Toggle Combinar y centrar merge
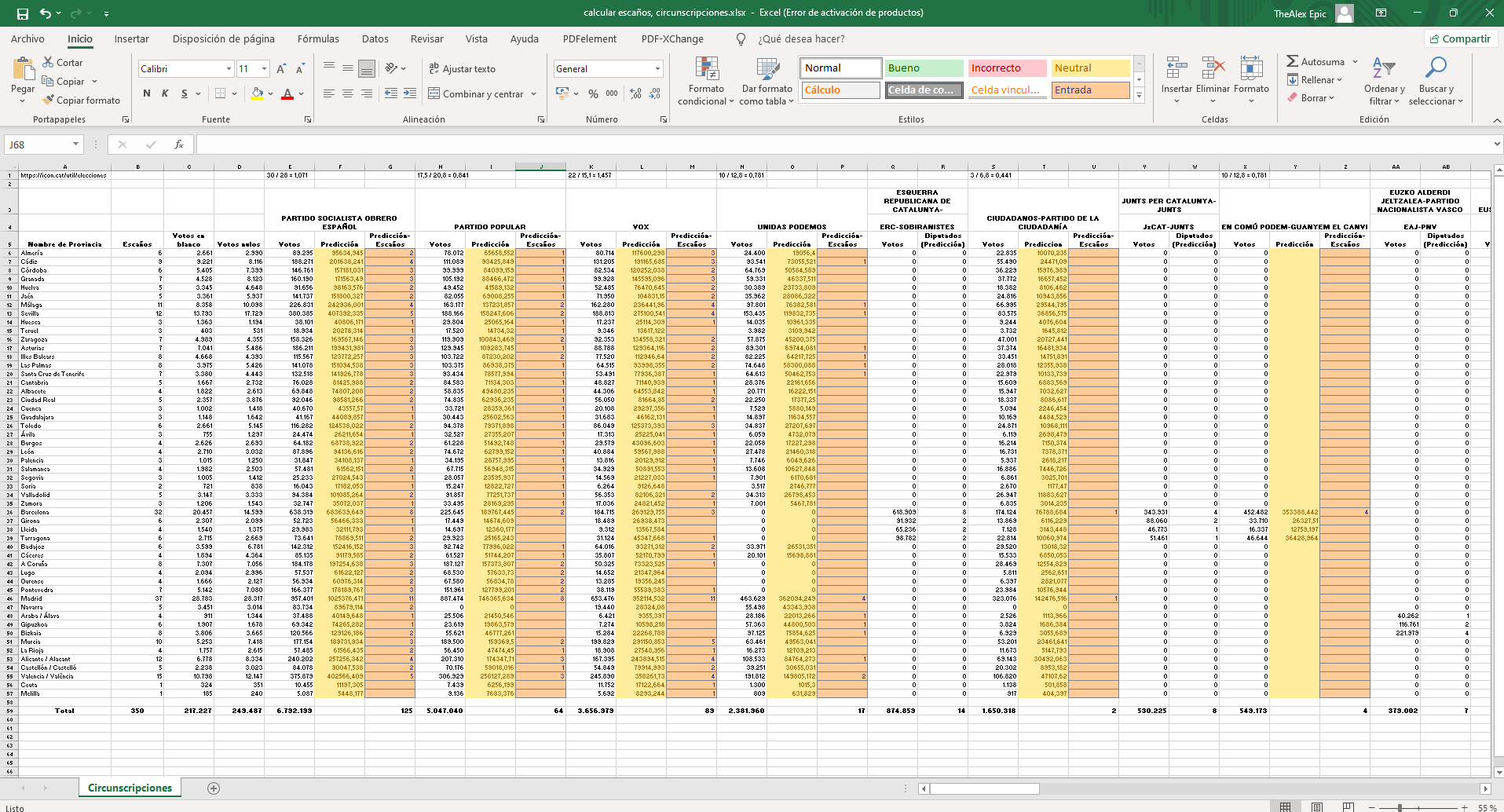Viewport: 1504px width, 812px height. pos(476,93)
